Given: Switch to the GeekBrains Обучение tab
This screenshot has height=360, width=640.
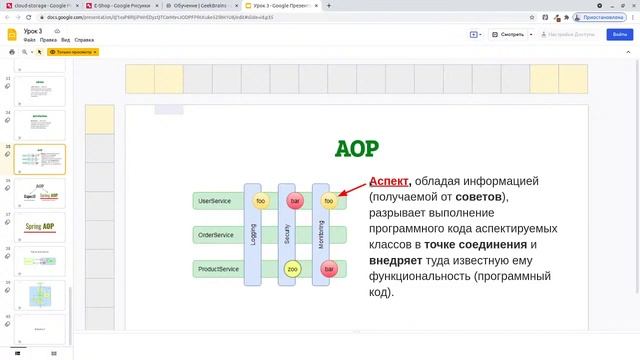Looking at the screenshot, I should [x=201, y=6].
